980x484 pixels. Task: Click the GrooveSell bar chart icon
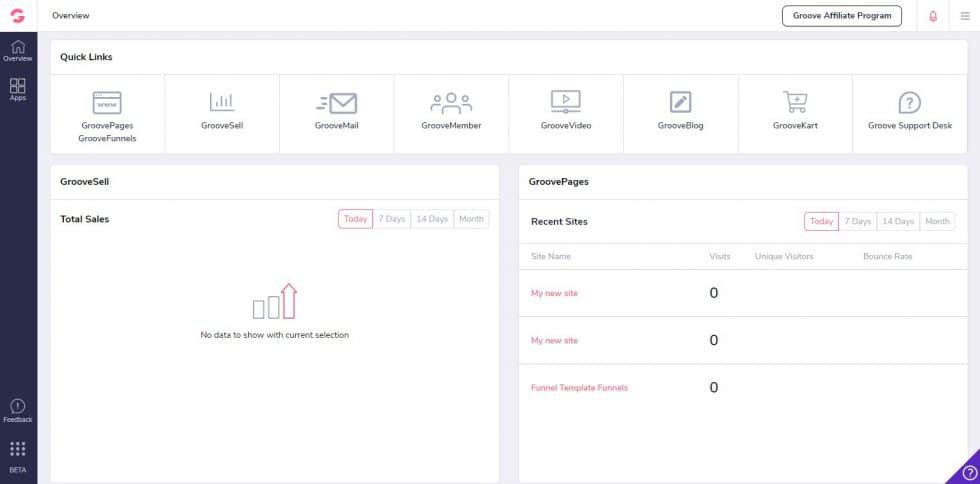(x=222, y=102)
